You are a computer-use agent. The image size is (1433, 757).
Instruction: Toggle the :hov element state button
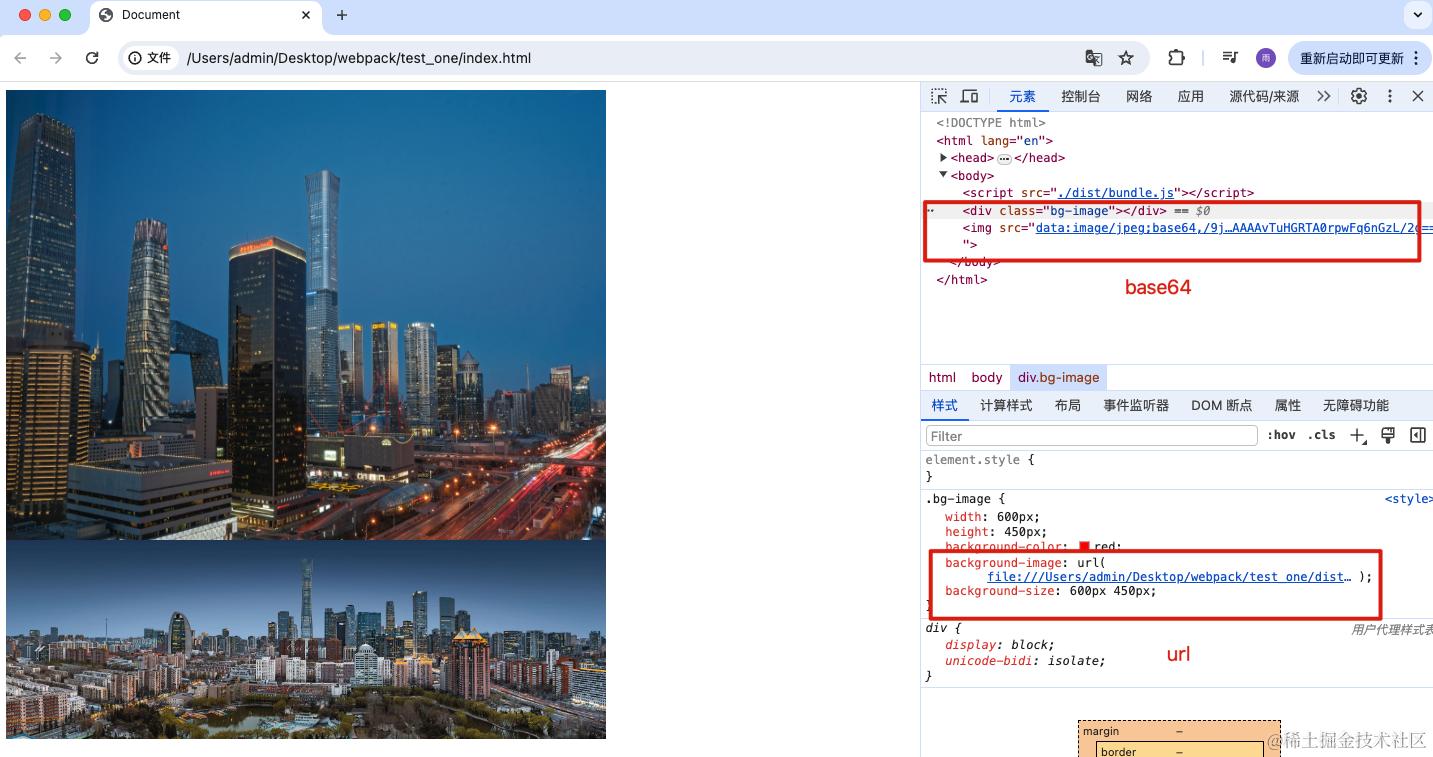(1281, 435)
